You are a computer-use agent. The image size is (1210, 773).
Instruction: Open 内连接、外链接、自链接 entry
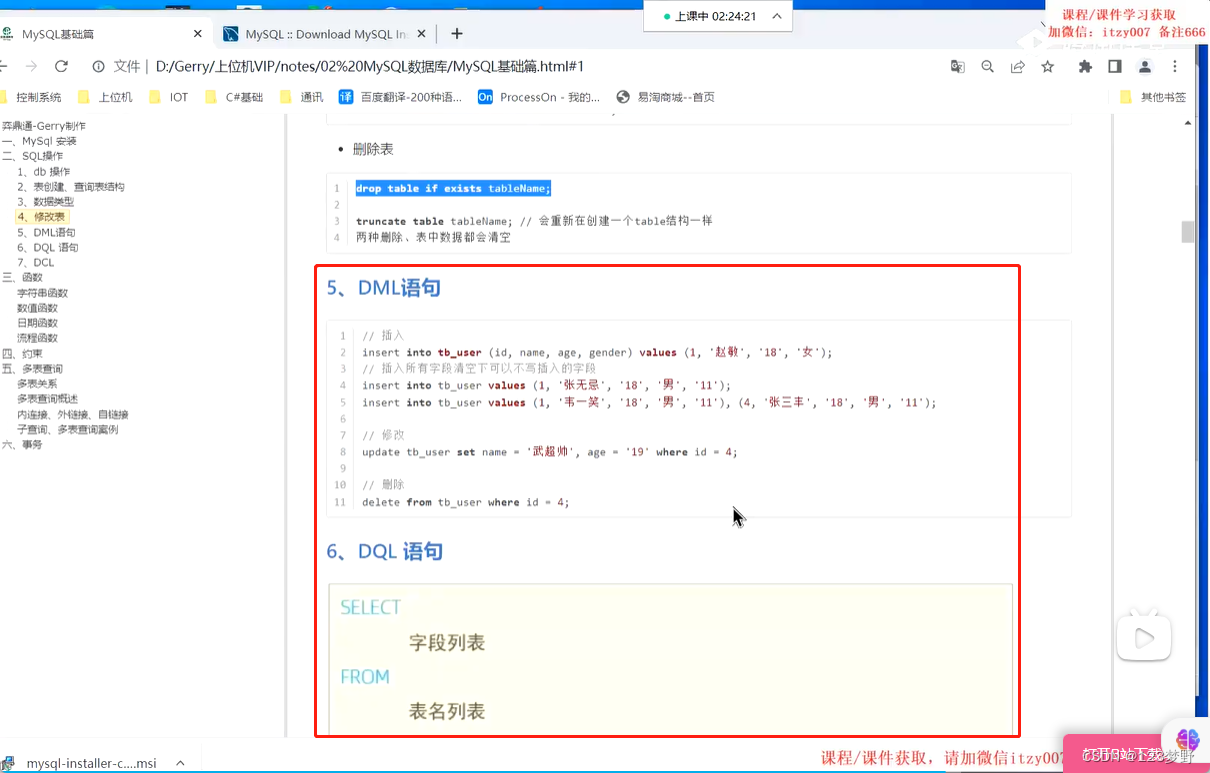[72, 414]
